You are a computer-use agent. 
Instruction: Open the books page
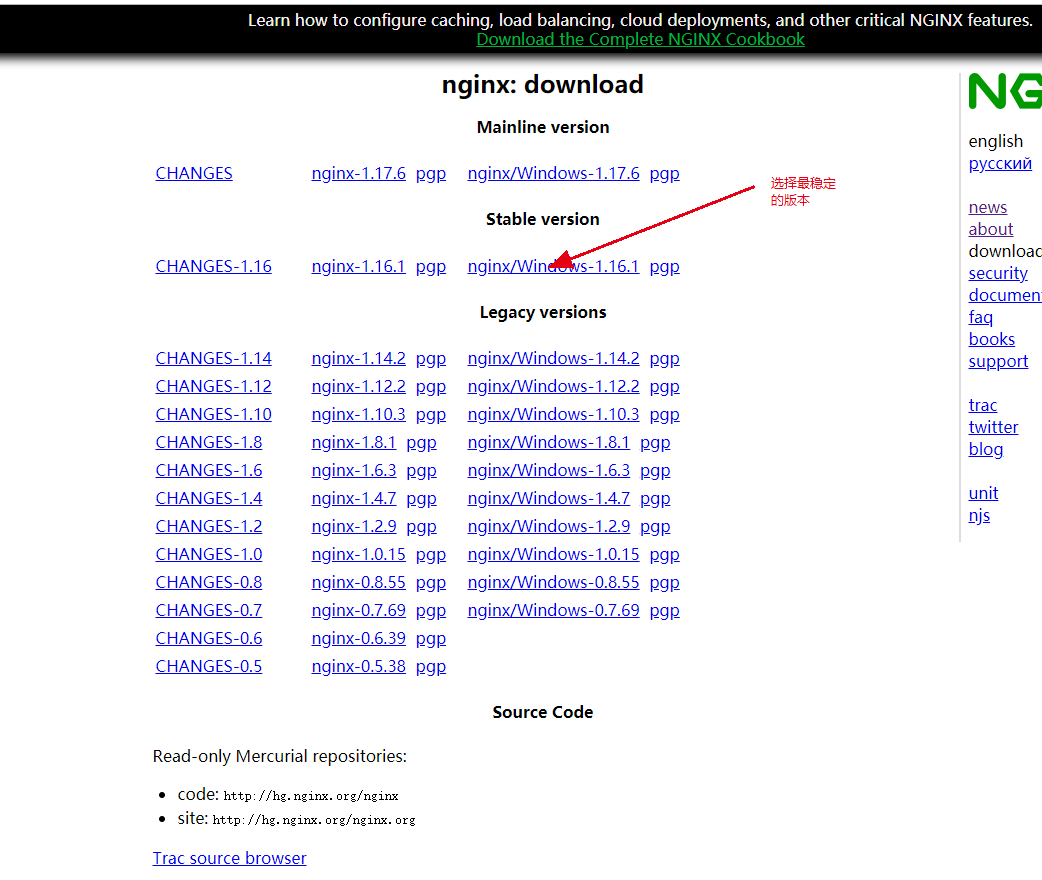click(991, 339)
